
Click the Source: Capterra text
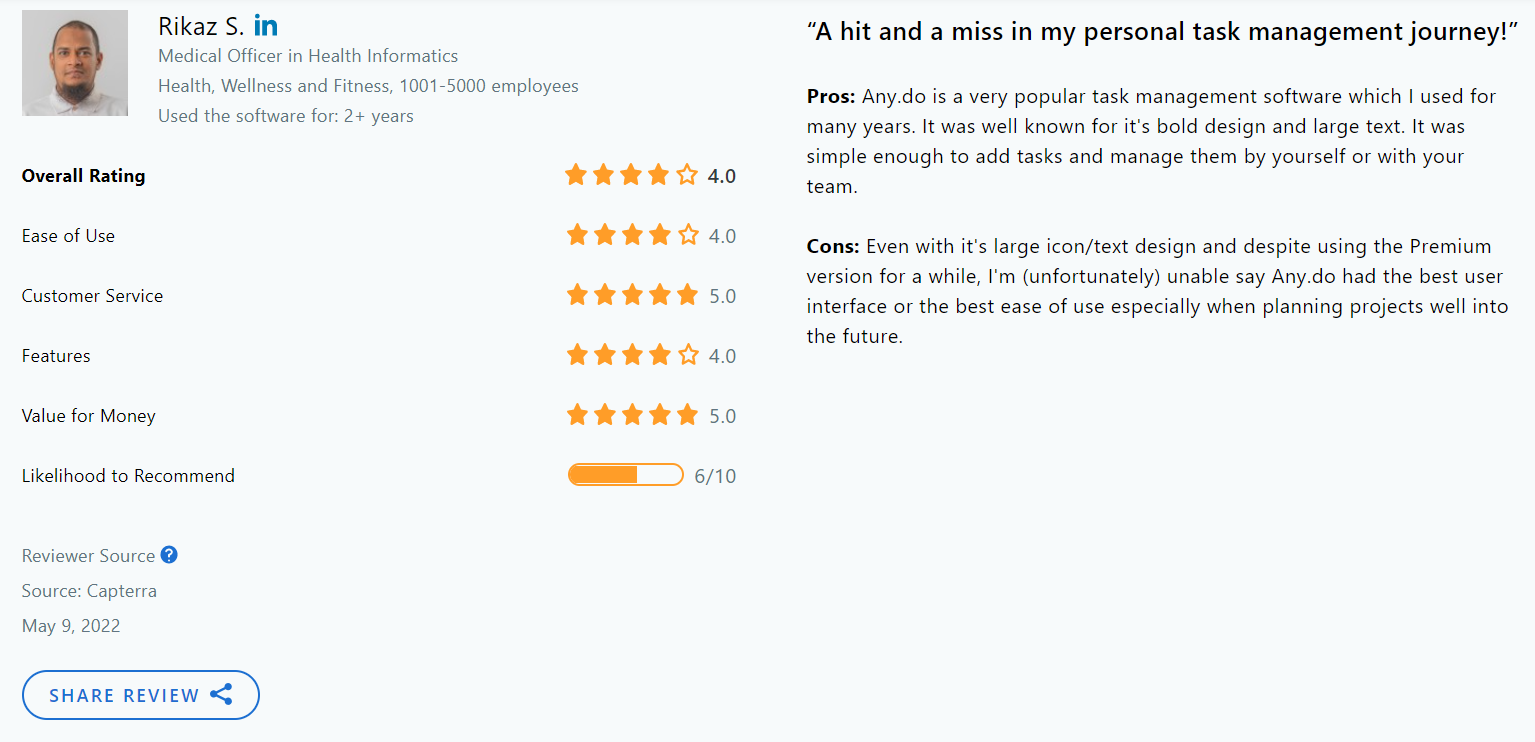[89, 591]
